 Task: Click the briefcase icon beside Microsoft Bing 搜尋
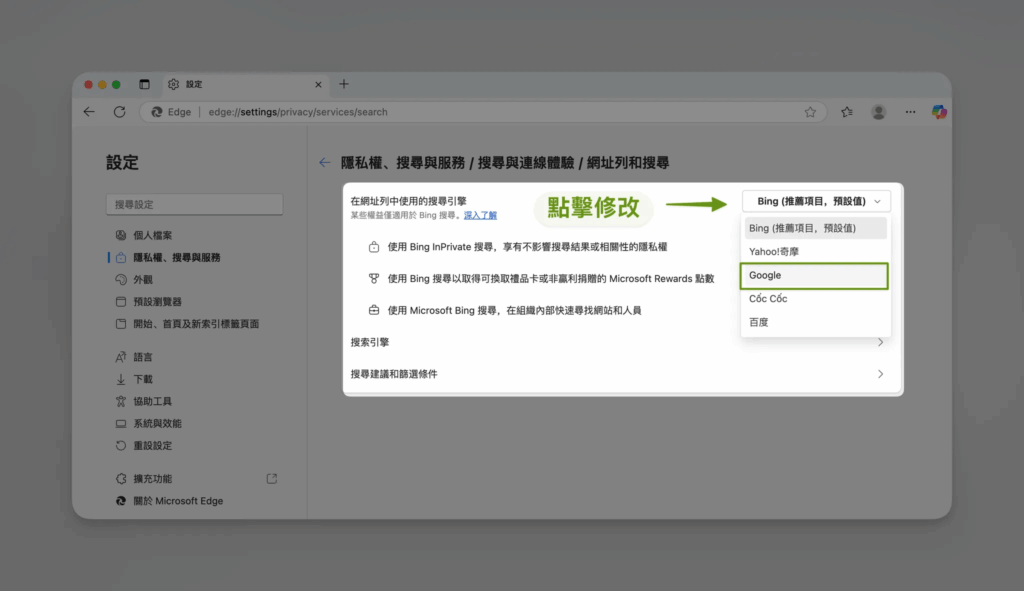(374, 310)
